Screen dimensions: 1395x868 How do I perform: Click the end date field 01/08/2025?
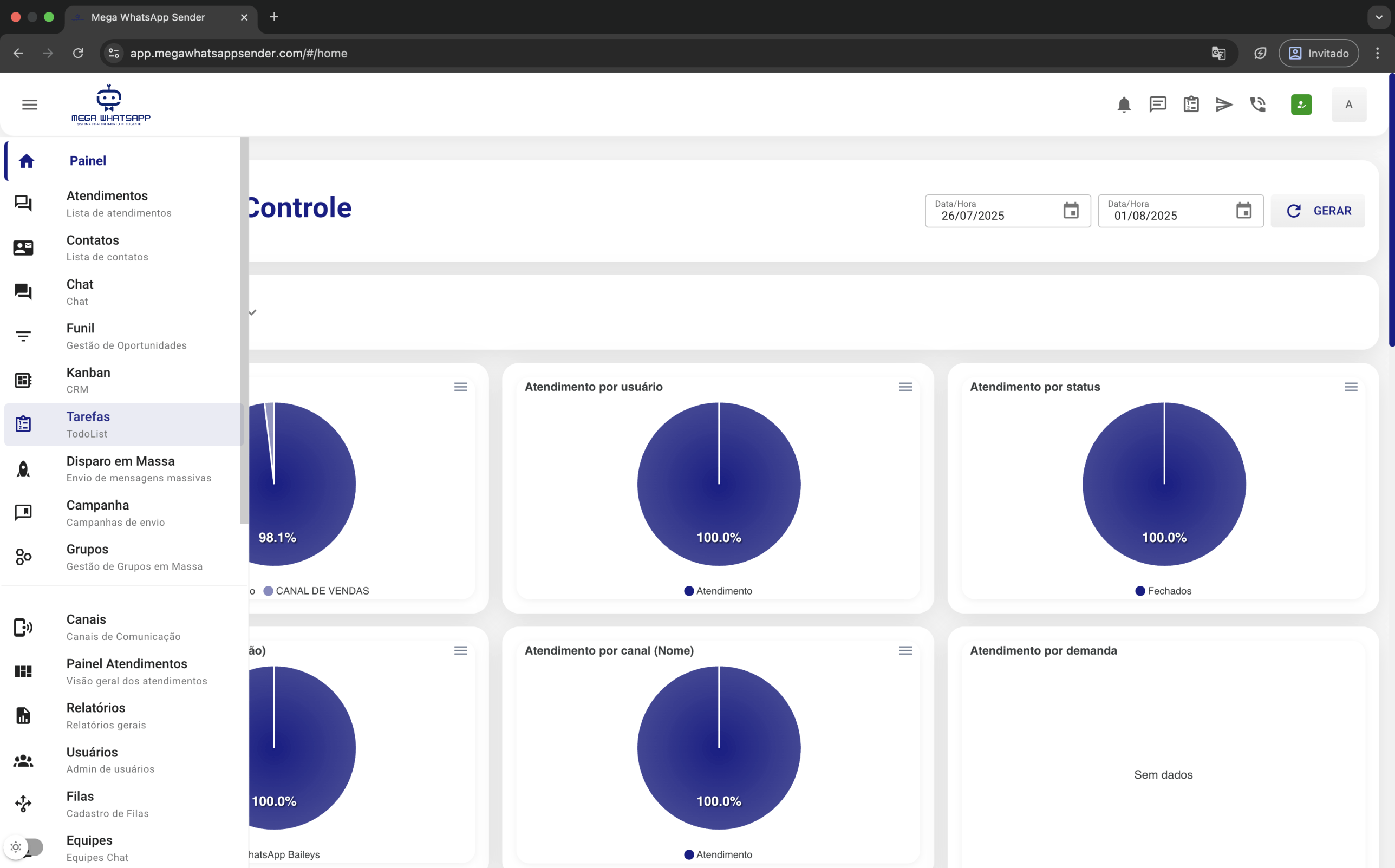(1181, 211)
